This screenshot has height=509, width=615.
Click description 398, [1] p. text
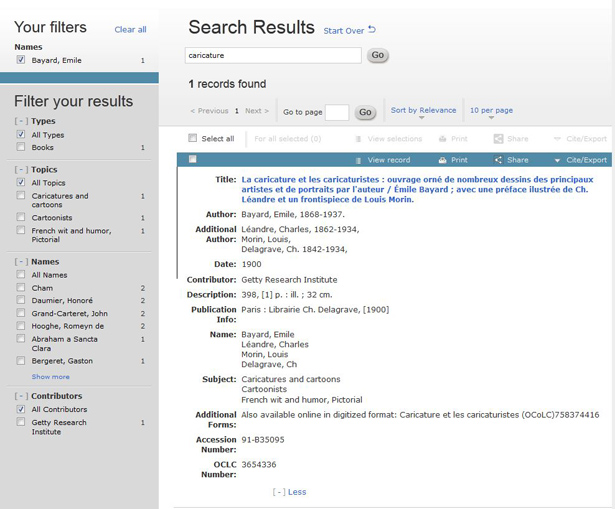287,295
